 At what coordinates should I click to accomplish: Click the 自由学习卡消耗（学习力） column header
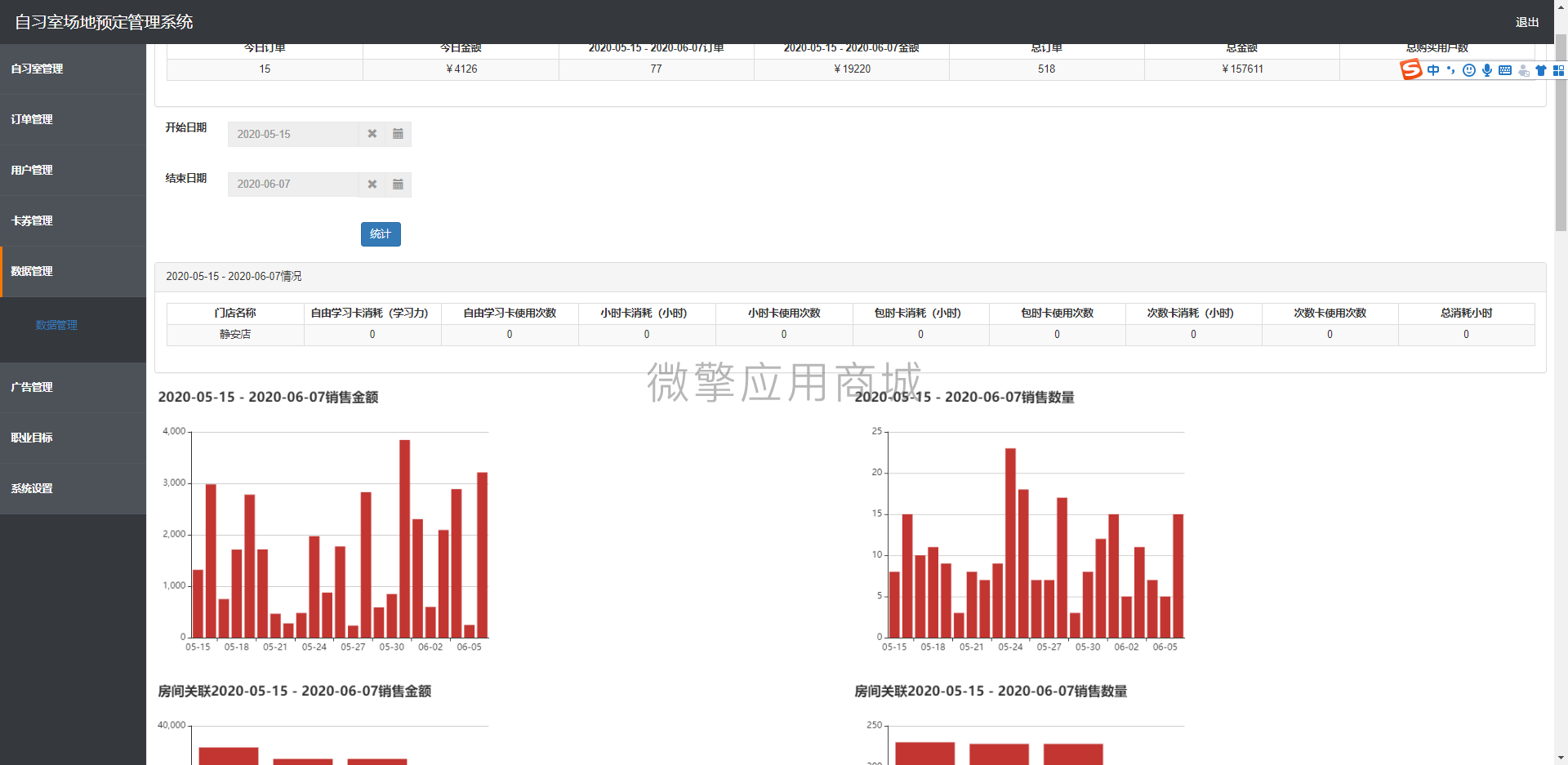(x=372, y=314)
